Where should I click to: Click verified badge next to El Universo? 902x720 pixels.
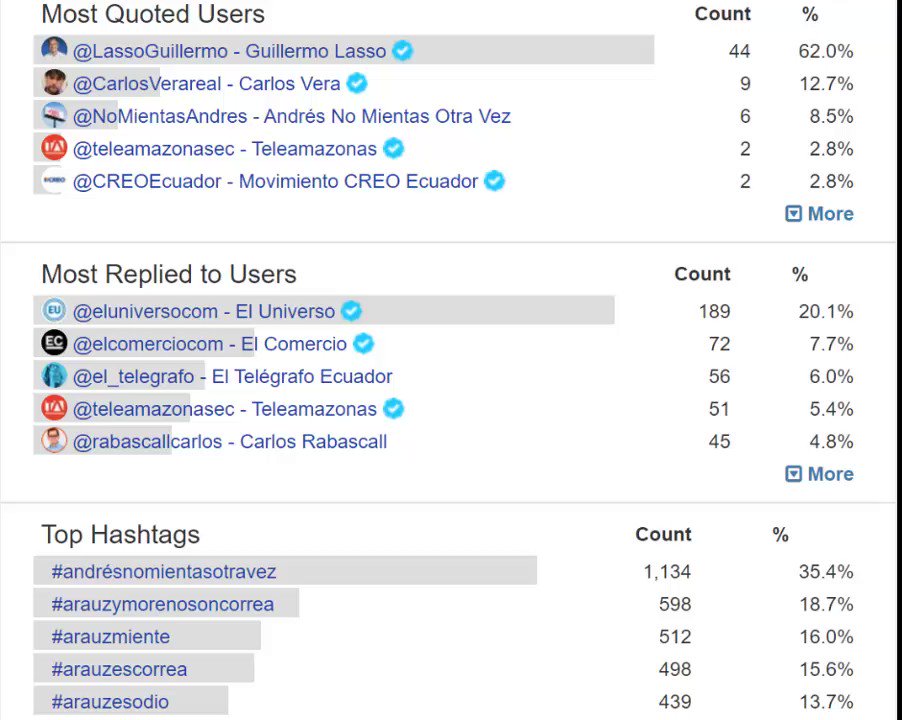tap(351, 311)
